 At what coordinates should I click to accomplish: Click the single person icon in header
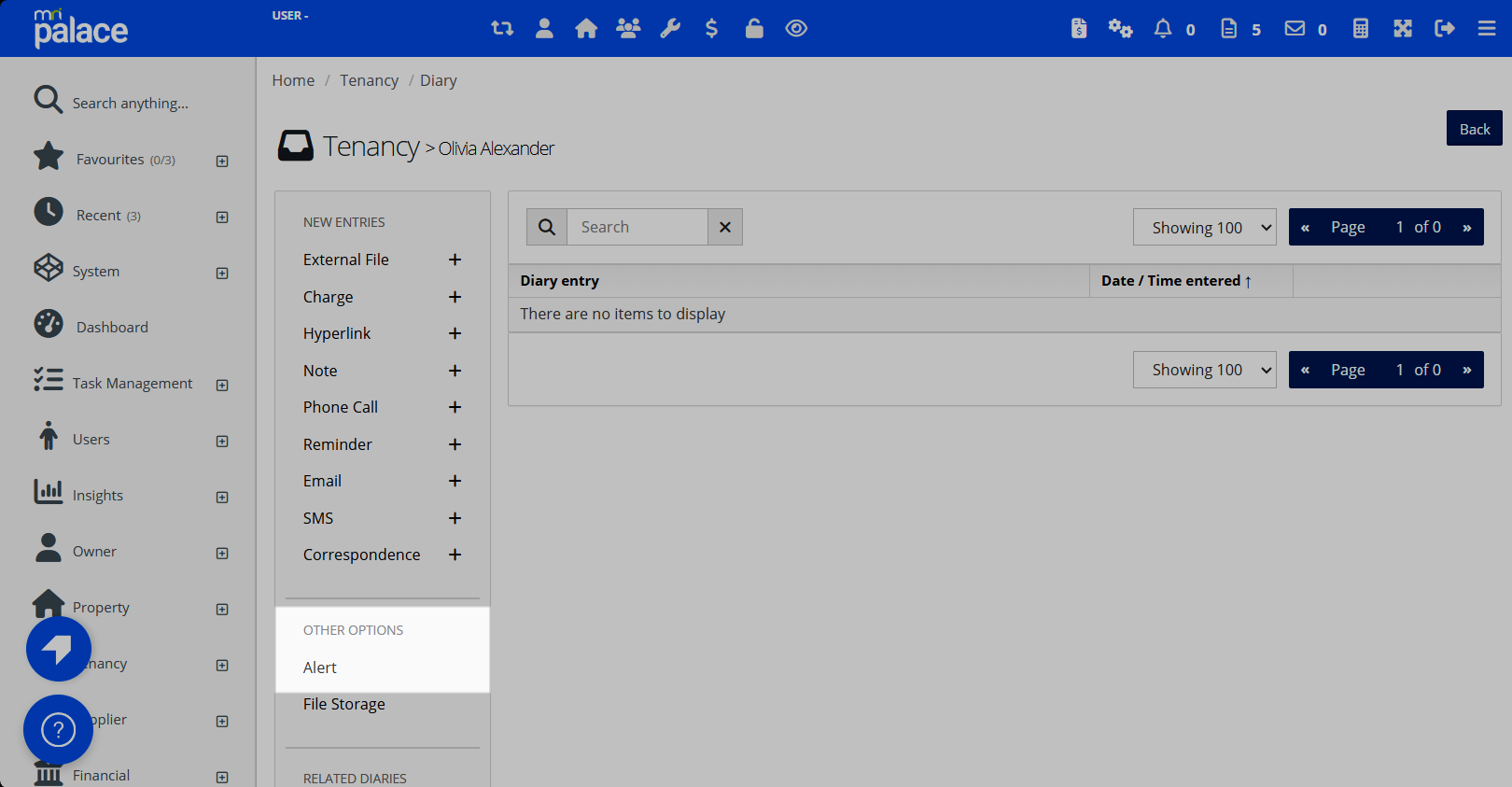[544, 29]
